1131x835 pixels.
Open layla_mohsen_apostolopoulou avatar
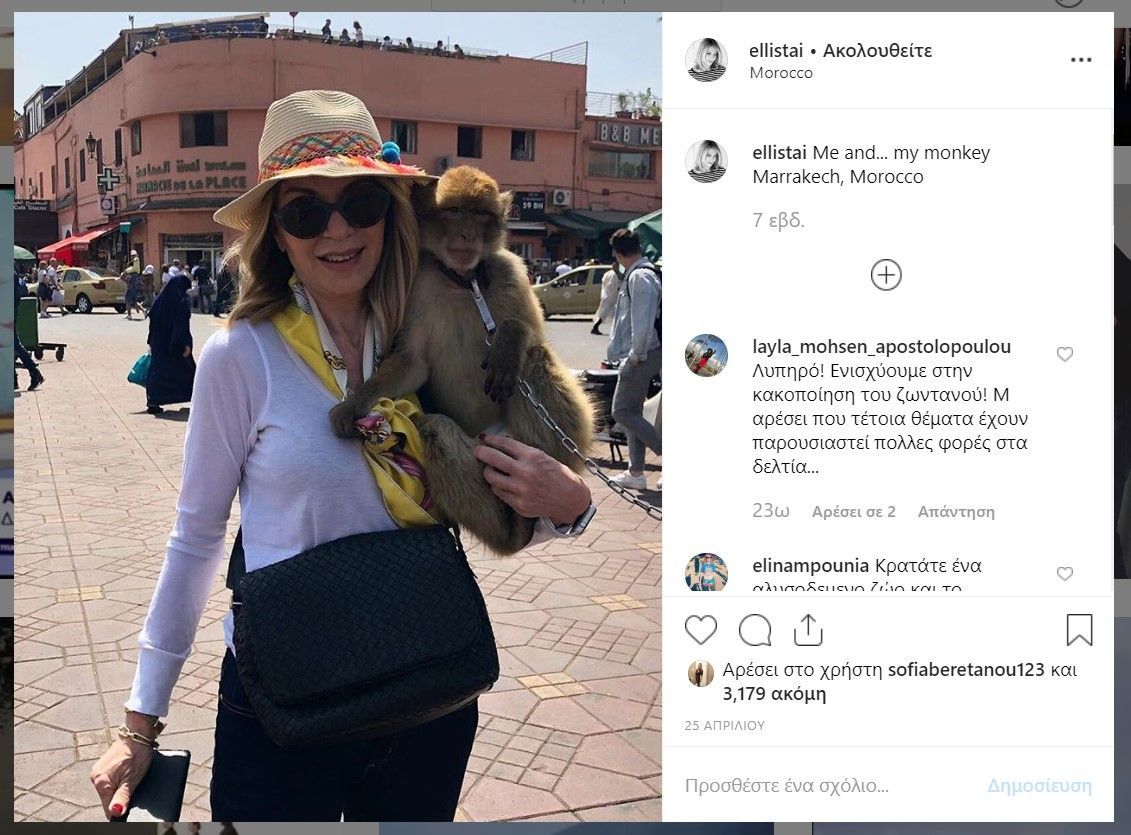706,355
